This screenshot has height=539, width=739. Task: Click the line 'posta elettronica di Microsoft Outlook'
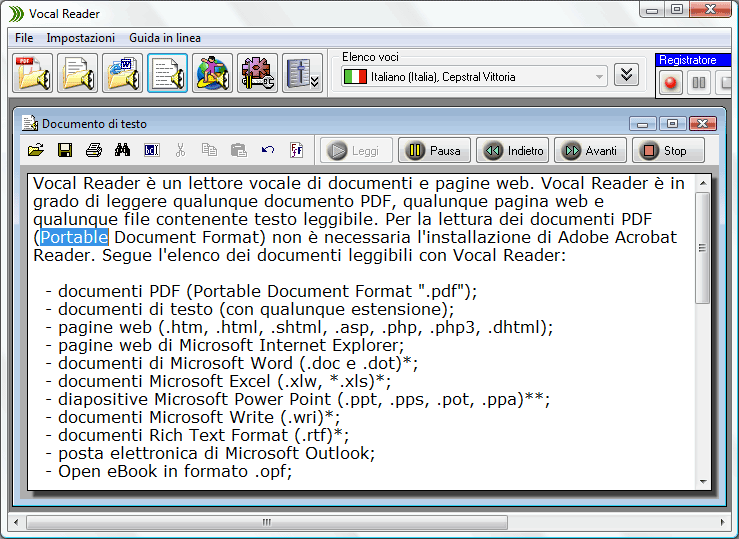pos(210,453)
